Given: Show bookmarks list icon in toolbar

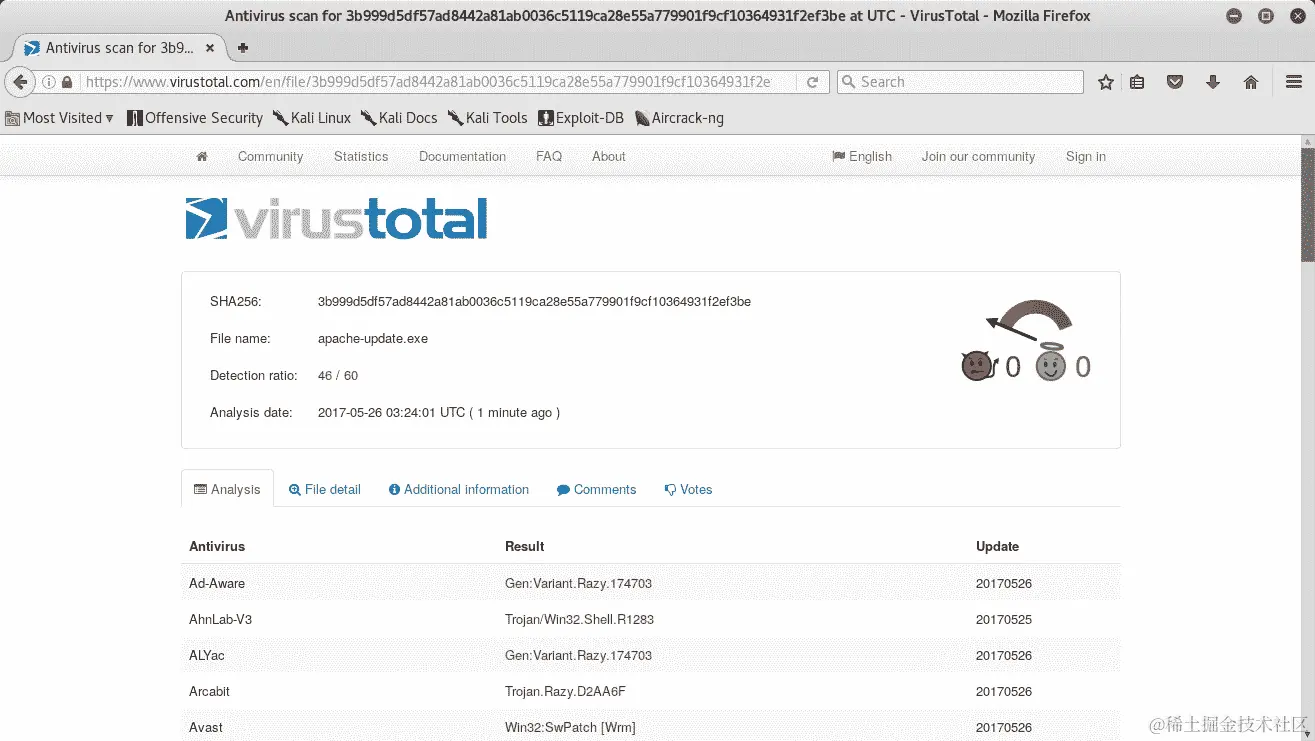Looking at the screenshot, I should (1137, 82).
